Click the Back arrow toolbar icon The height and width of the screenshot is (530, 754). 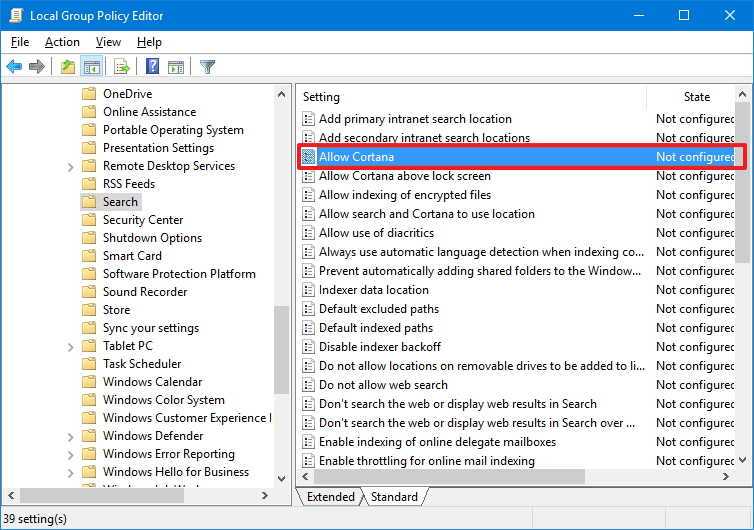tap(14, 67)
